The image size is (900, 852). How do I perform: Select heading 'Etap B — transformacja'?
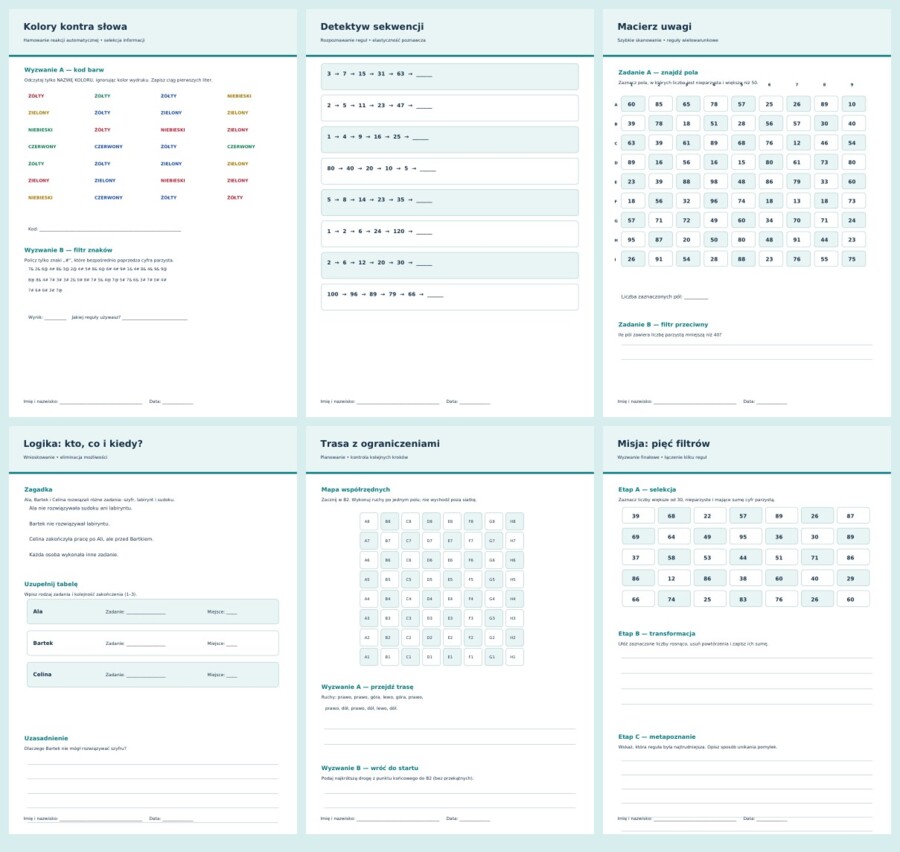click(x=657, y=634)
